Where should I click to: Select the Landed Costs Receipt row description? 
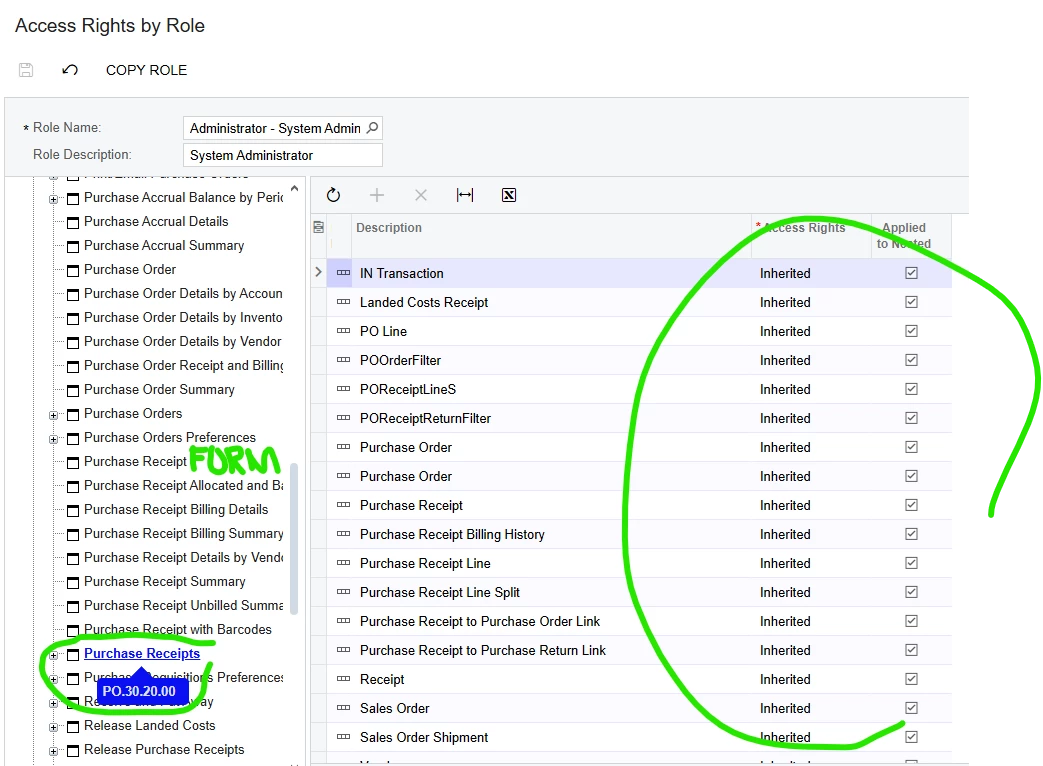tap(424, 302)
